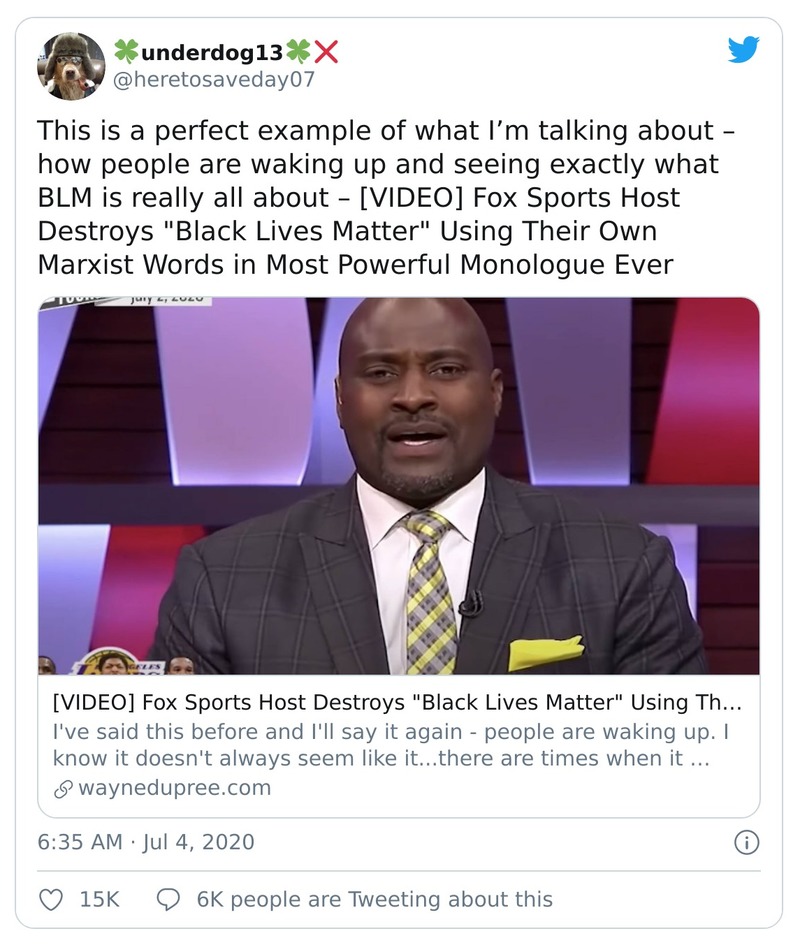Open the underdog13 profile avatar
The height and width of the screenshot is (945, 800).
pos(71,65)
